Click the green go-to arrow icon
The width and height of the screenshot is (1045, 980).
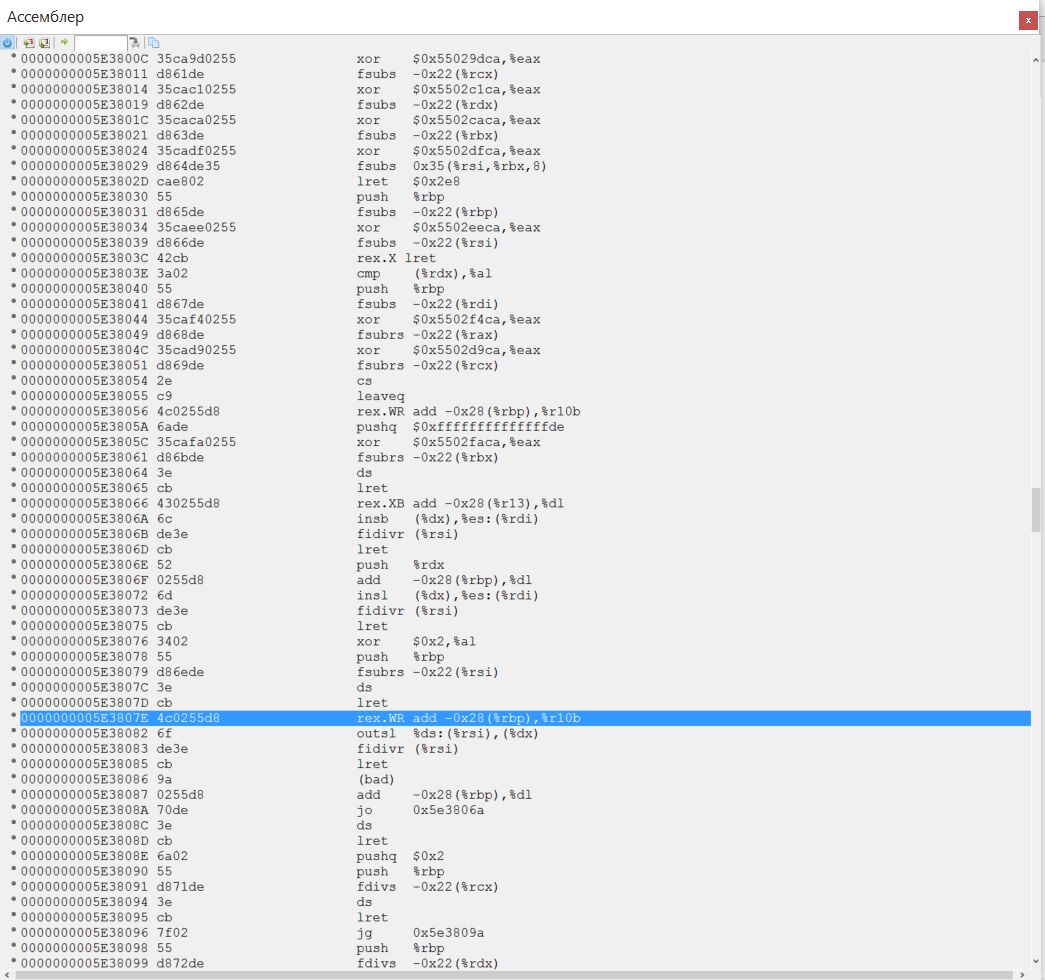click(x=64, y=43)
